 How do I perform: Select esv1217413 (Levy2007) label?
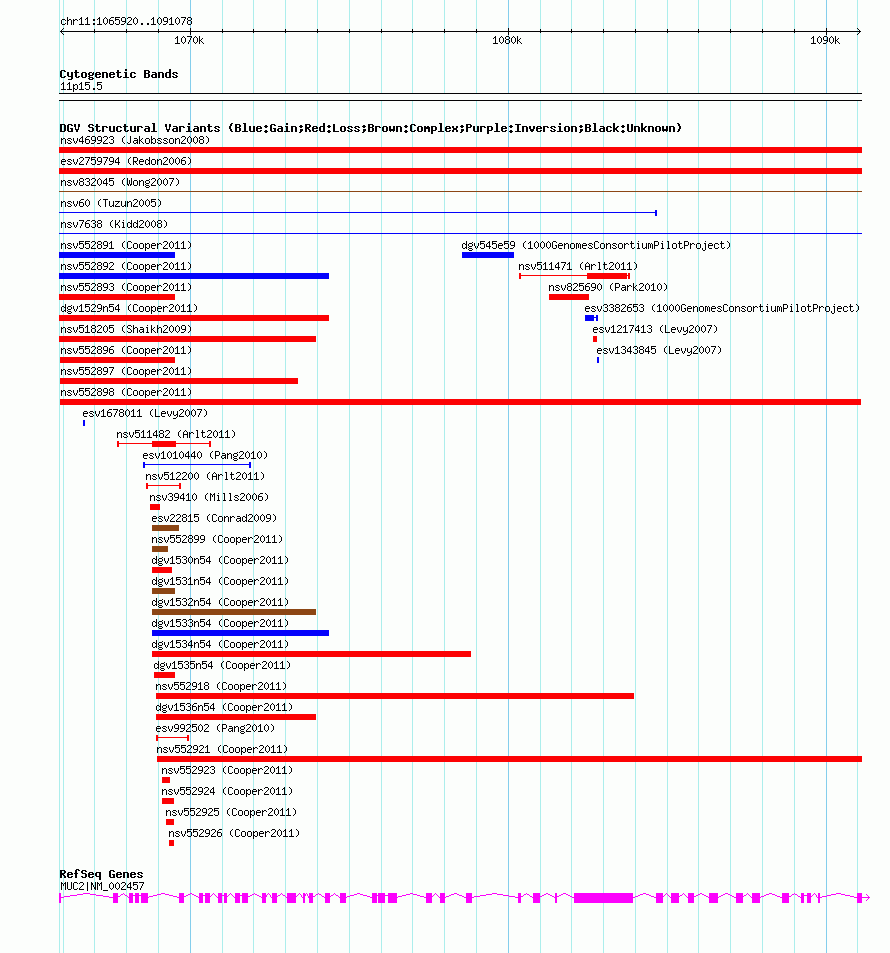655,329
